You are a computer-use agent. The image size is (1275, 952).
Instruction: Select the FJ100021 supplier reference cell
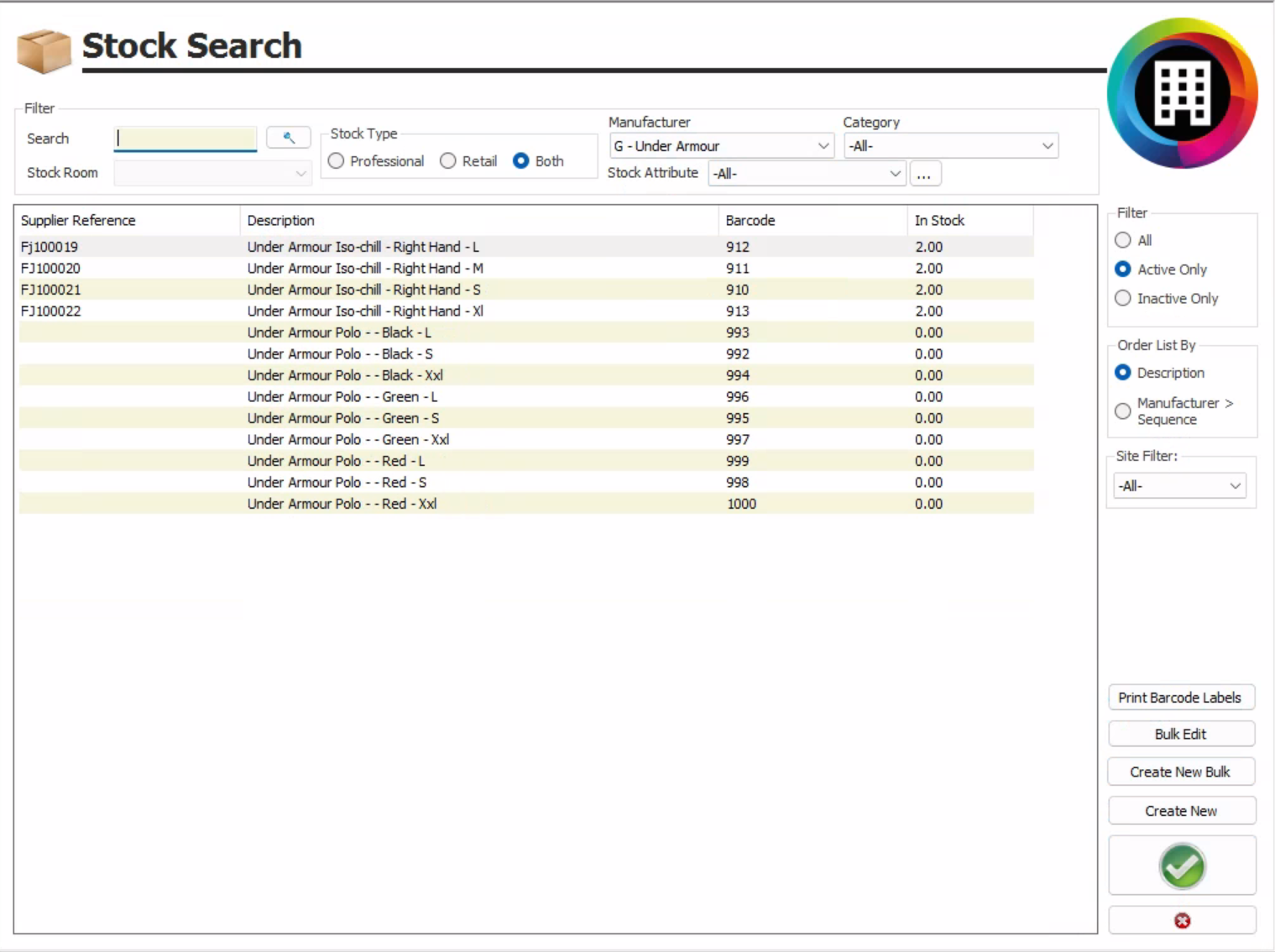tap(50, 290)
